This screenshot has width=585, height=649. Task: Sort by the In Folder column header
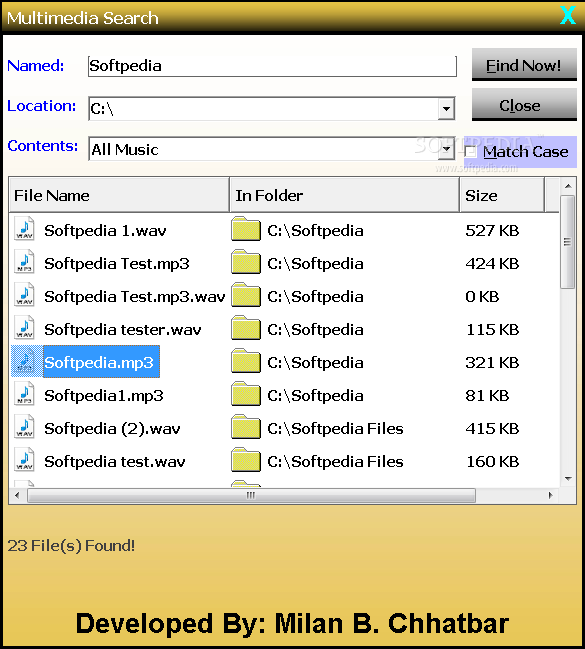point(344,195)
